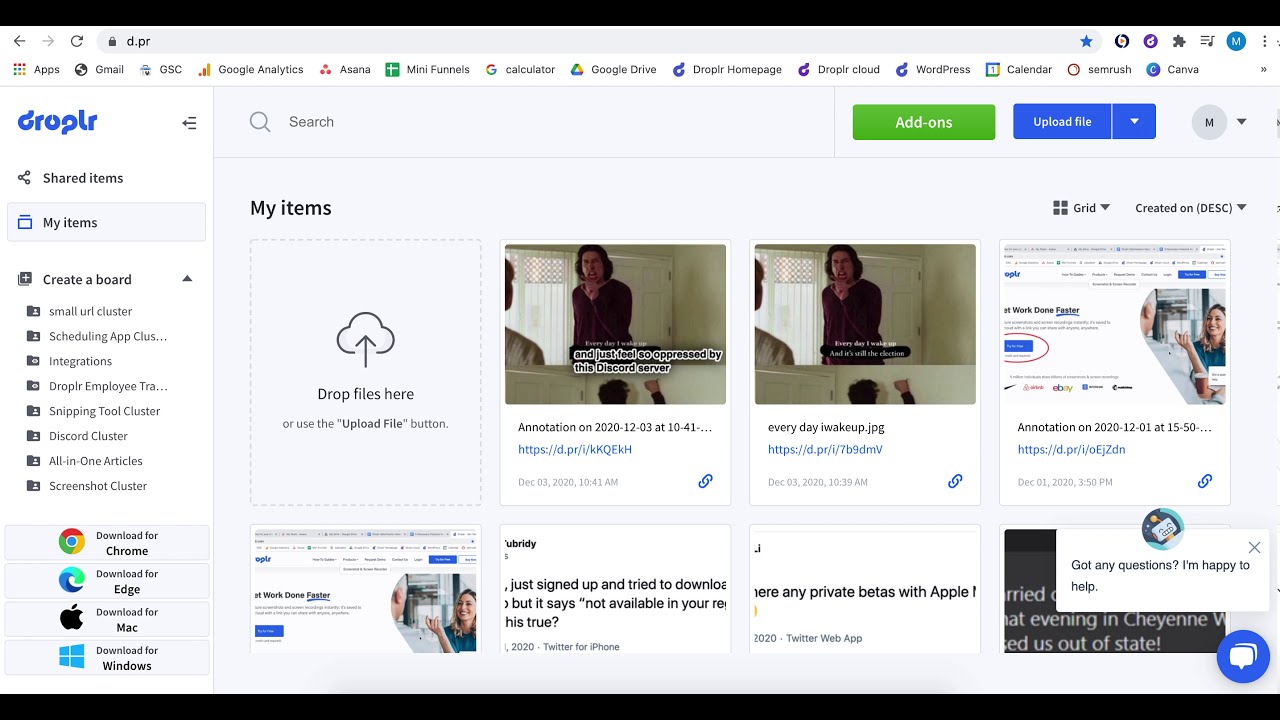
Task: Collapse the sidebar menu icon
Action: pyautogui.click(x=189, y=123)
